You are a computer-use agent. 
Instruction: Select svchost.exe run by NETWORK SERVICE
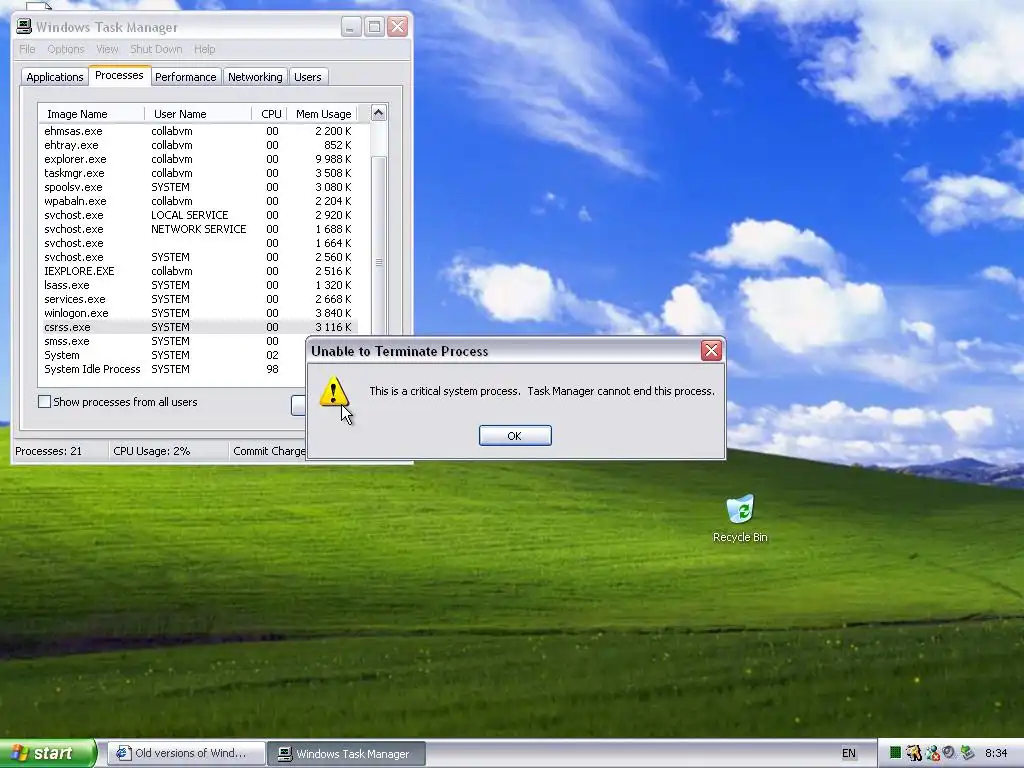[x=200, y=229]
